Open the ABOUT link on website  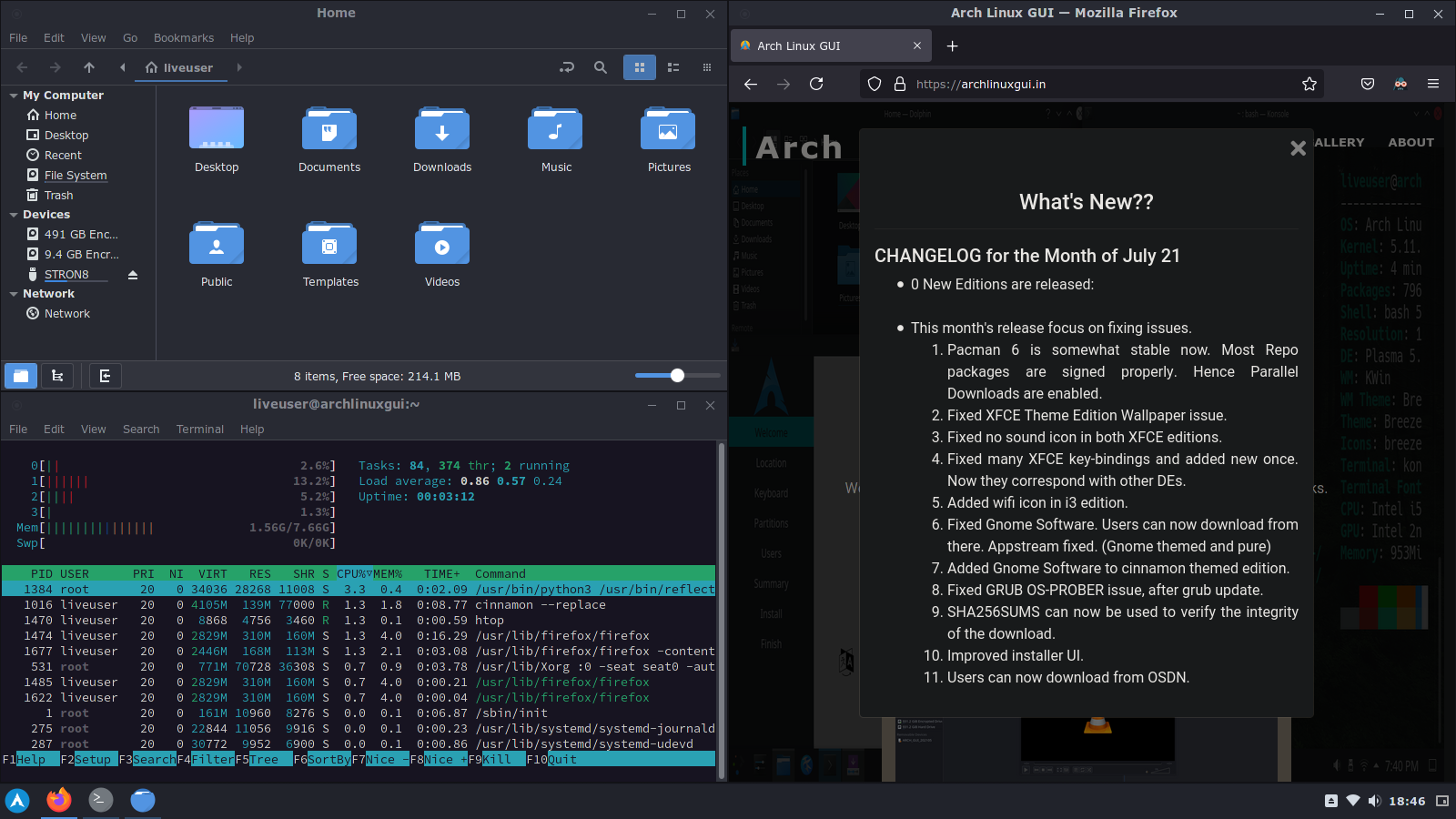click(x=1410, y=142)
